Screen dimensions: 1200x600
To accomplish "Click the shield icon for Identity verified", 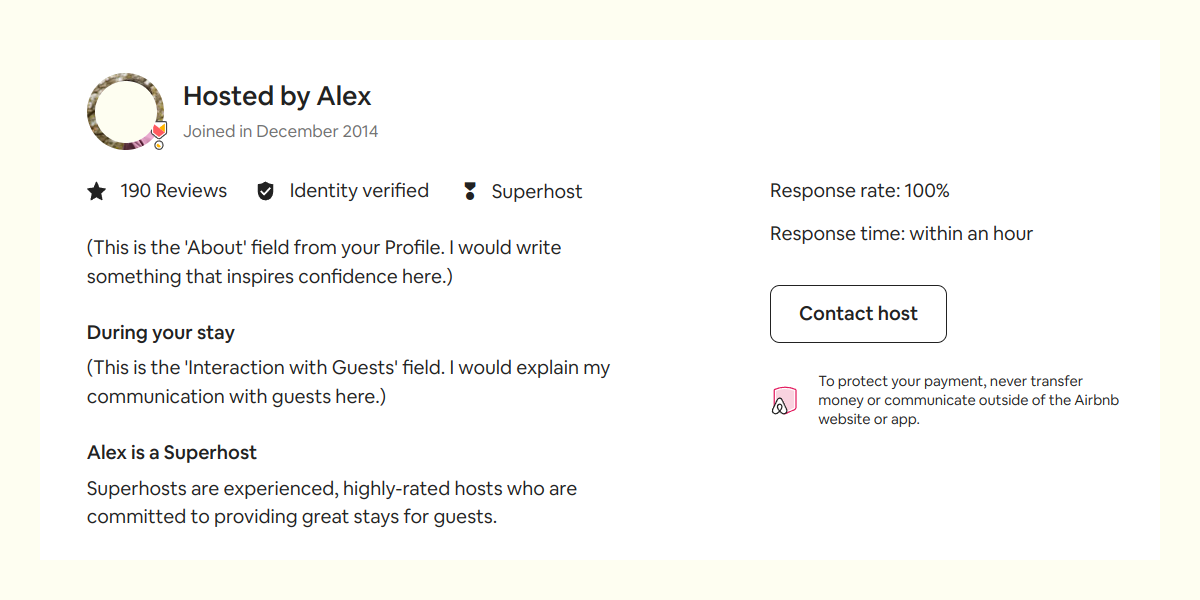I will tap(265, 191).
